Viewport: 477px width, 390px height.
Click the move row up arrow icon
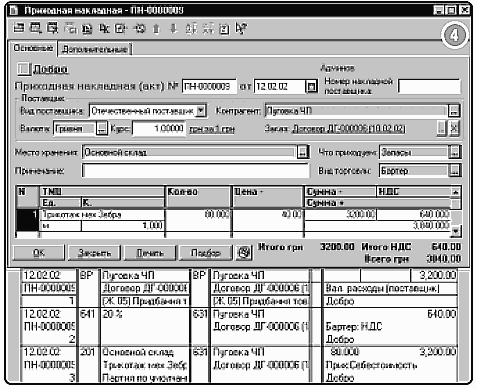coord(156,29)
